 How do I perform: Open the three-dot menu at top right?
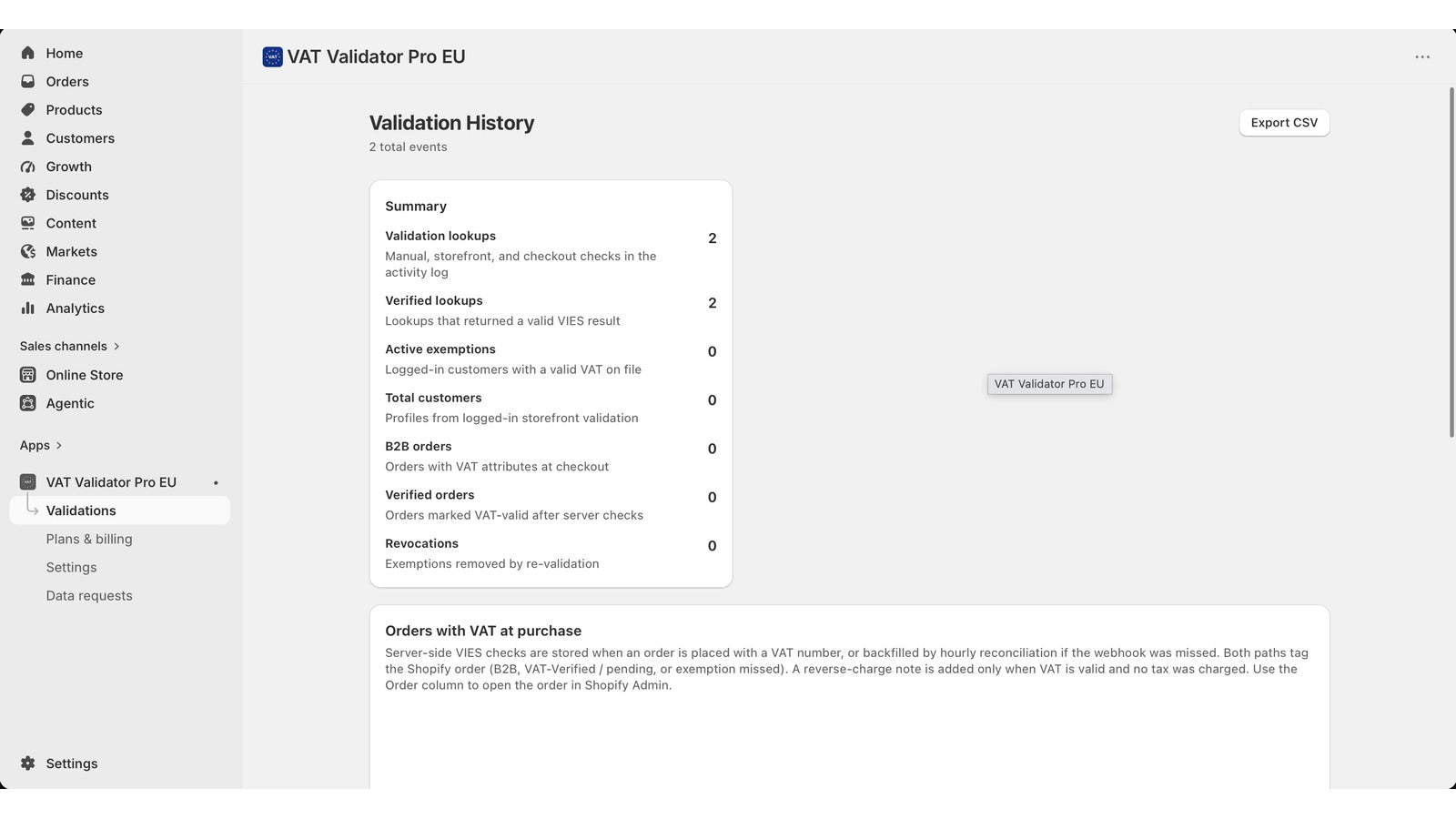tap(1422, 56)
